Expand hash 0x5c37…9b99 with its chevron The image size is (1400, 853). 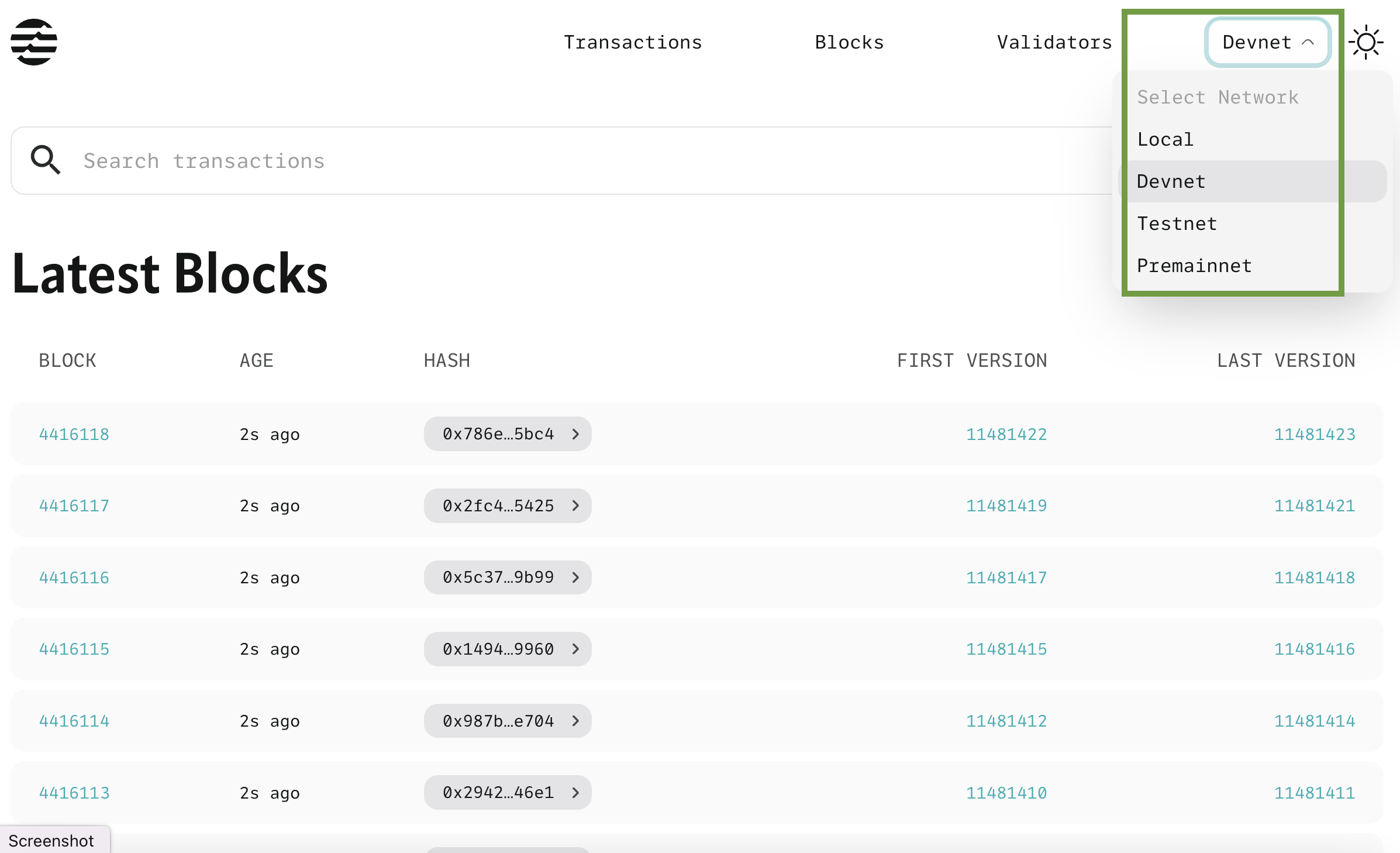pos(575,577)
